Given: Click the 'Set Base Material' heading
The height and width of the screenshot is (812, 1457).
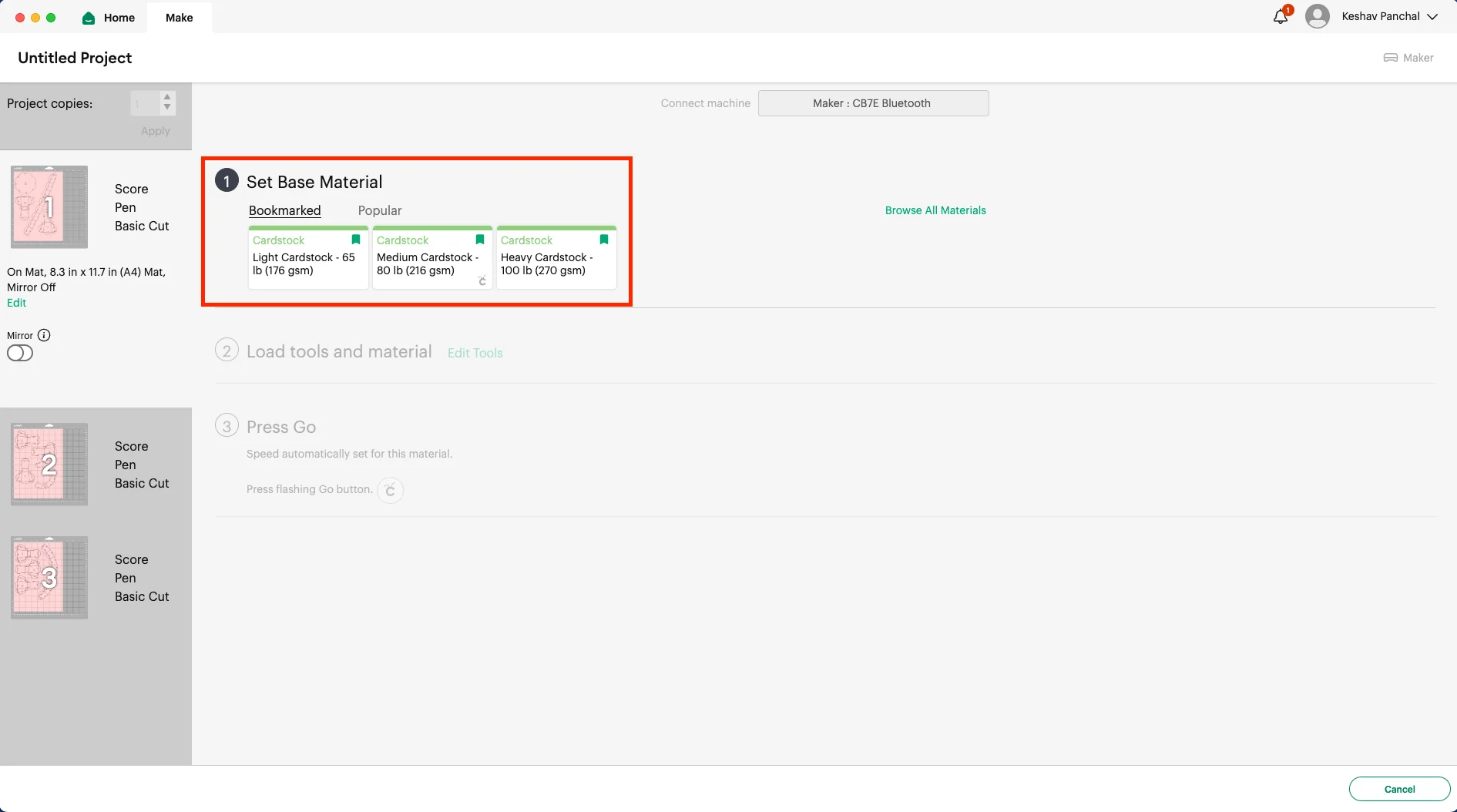Looking at the screenshot, I should coord(314,182).
